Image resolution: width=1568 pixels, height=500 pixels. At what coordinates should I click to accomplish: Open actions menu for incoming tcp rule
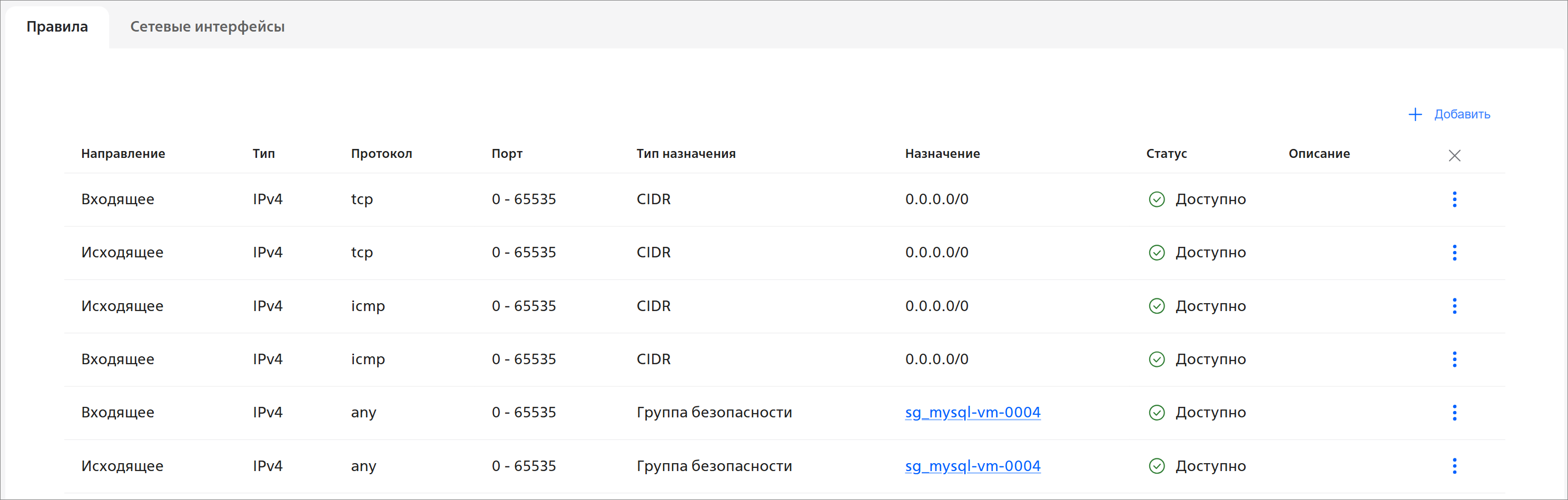pos(1454,199)
